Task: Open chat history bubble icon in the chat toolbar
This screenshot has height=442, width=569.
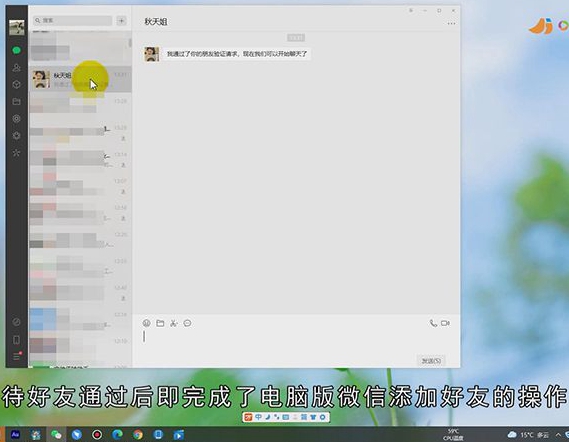Action: tap(187, 323)
